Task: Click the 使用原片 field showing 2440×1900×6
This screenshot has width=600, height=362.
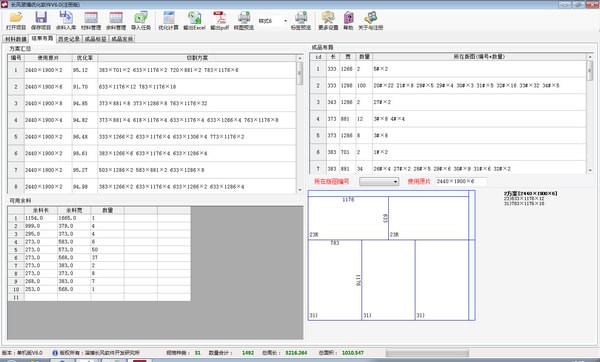Action: (x=461, y=181)
